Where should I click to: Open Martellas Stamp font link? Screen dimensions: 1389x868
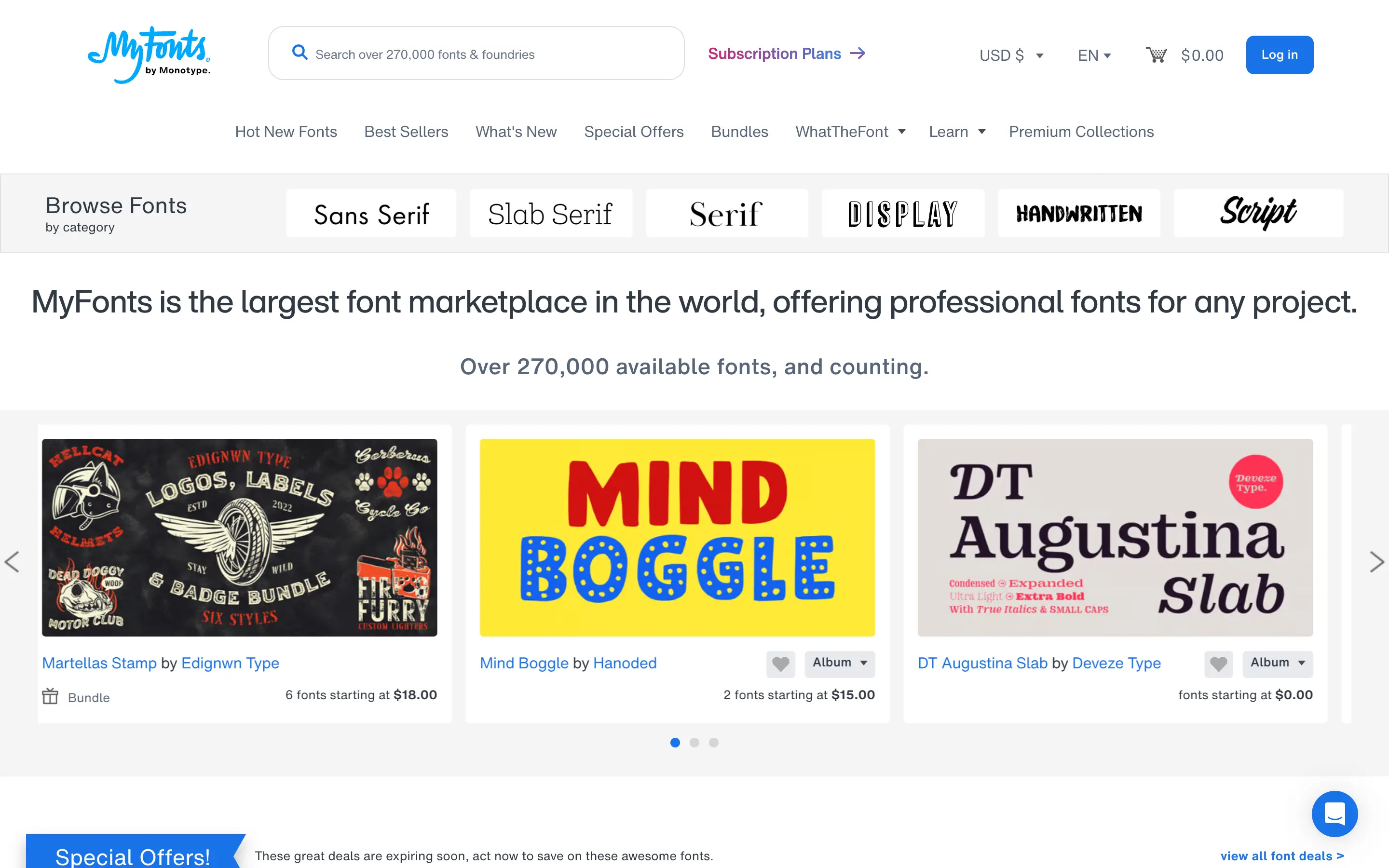click(99, 663)
